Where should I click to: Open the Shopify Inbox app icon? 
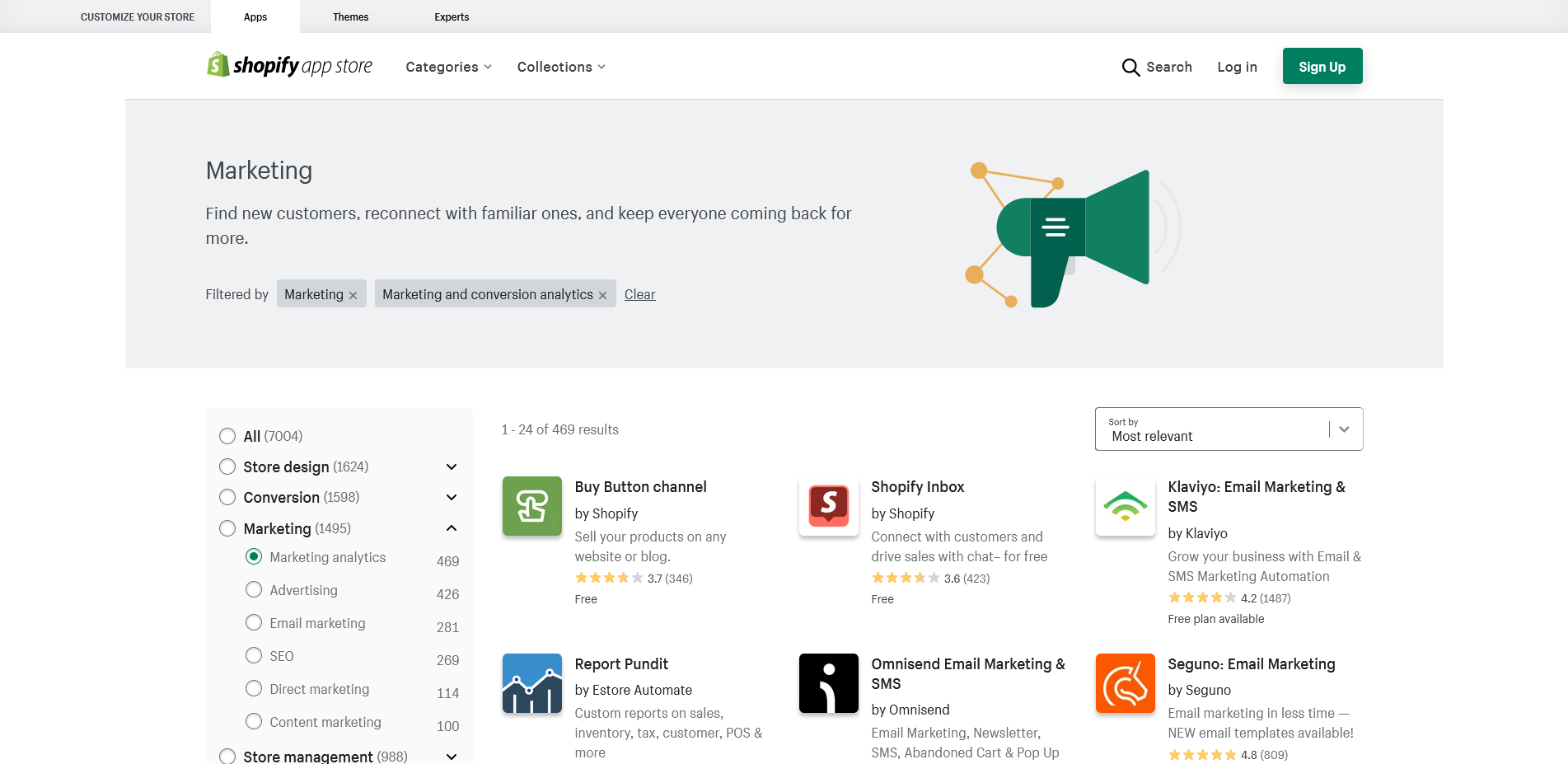coord(829,506)
